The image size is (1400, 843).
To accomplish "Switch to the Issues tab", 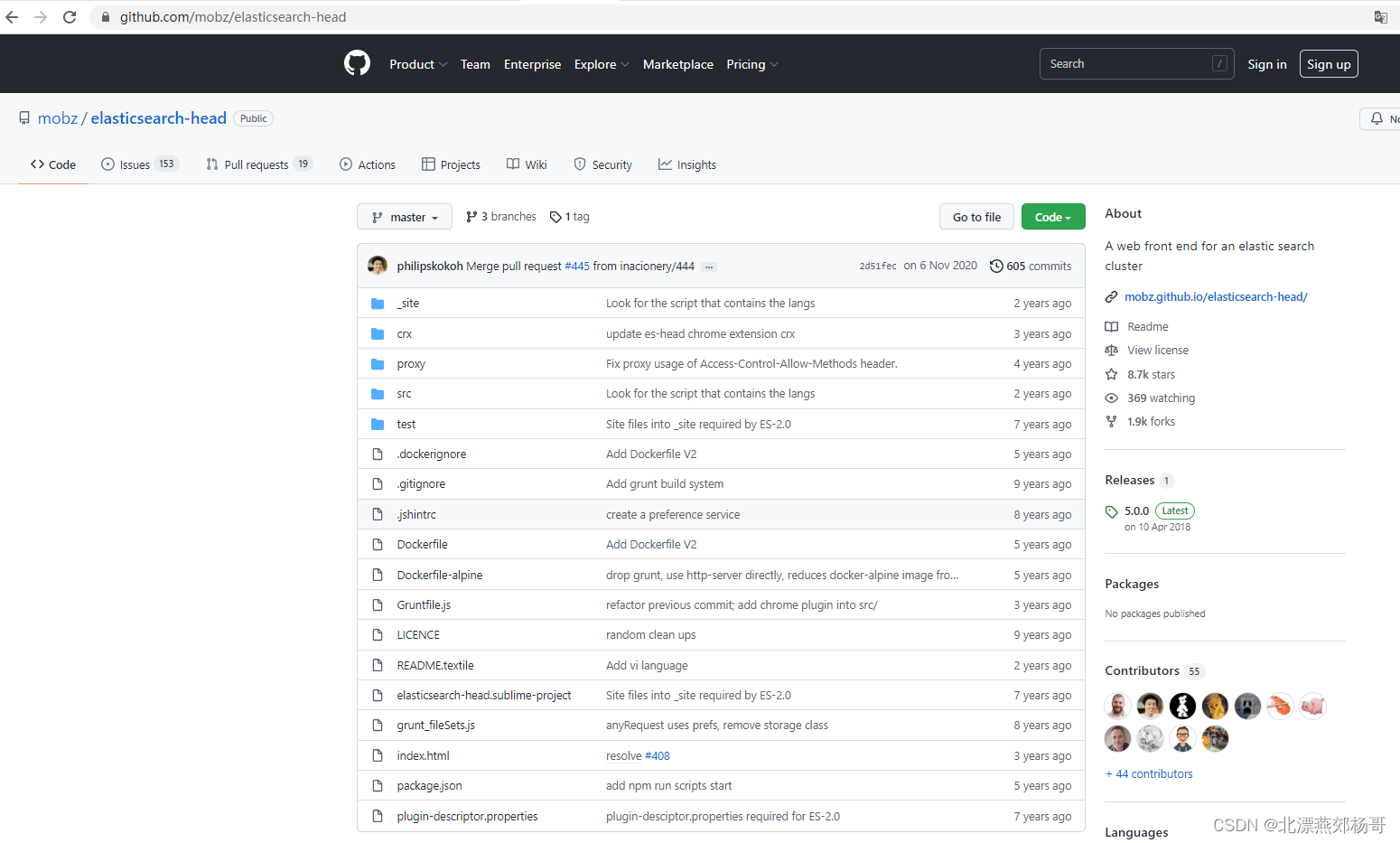I will [x=140, y=164].
